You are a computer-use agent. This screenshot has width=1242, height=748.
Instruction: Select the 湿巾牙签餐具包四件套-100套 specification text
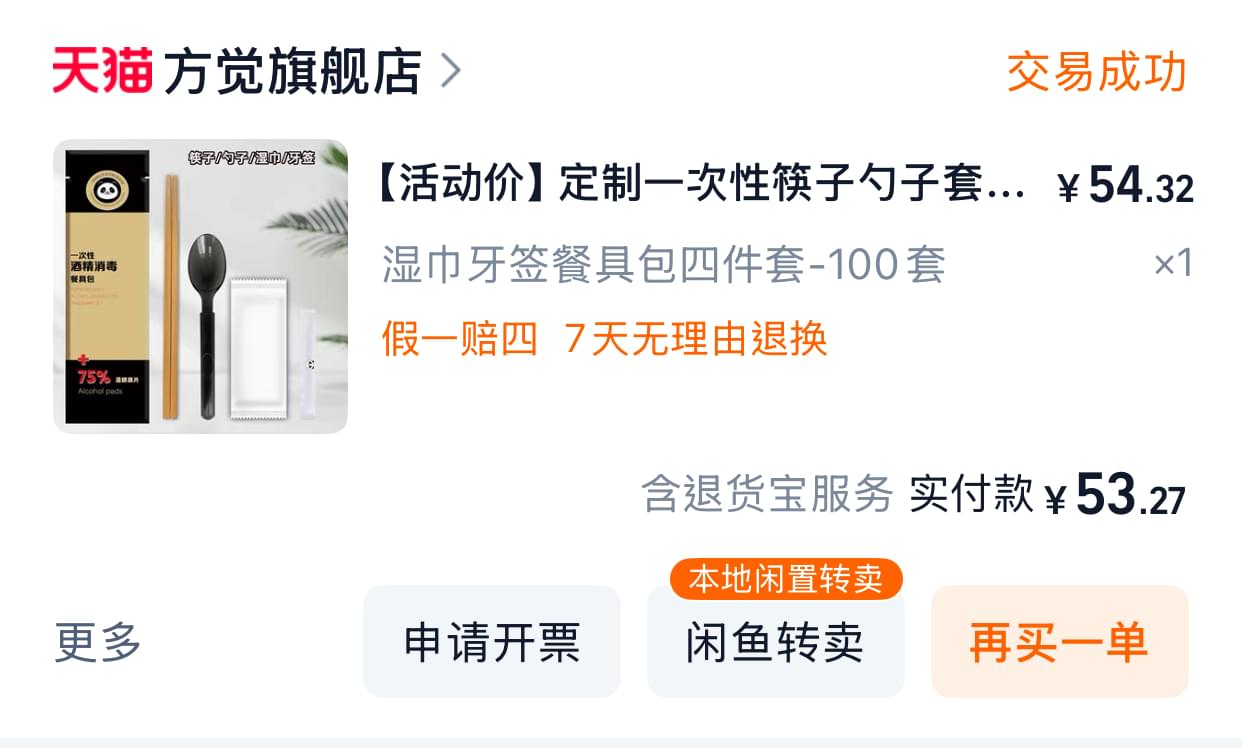click(664, 265)
